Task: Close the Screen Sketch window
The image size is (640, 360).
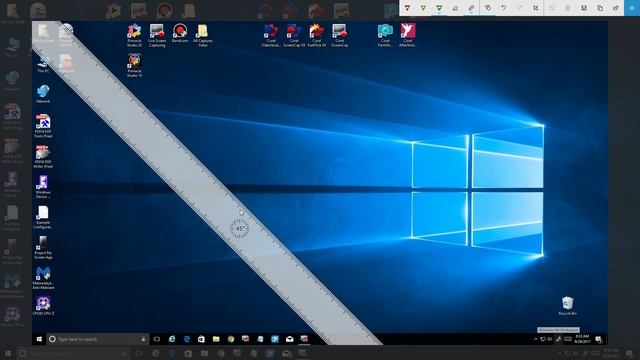Action: tap(632, 8)
